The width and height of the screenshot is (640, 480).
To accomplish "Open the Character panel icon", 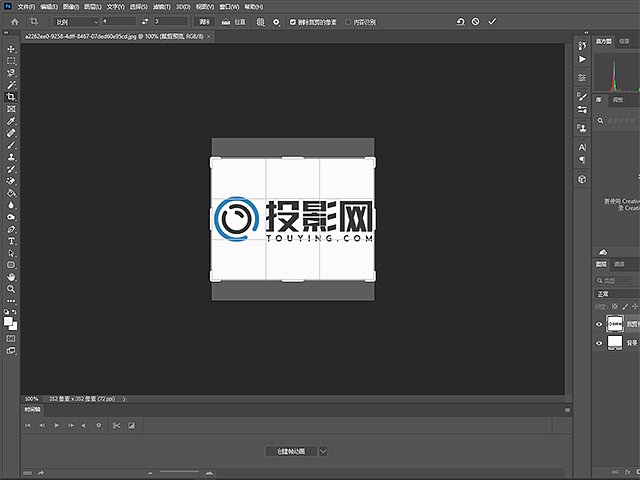I will click(582, 147).
